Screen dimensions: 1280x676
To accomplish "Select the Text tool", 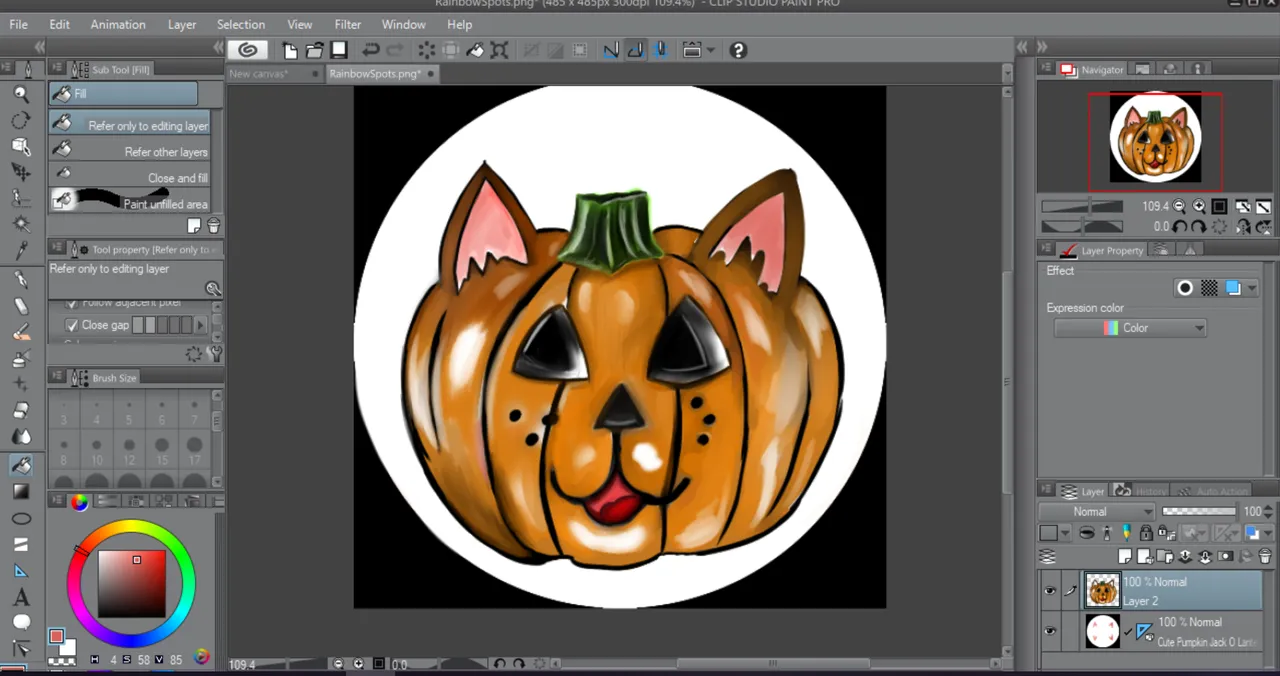I will point(20,598).
